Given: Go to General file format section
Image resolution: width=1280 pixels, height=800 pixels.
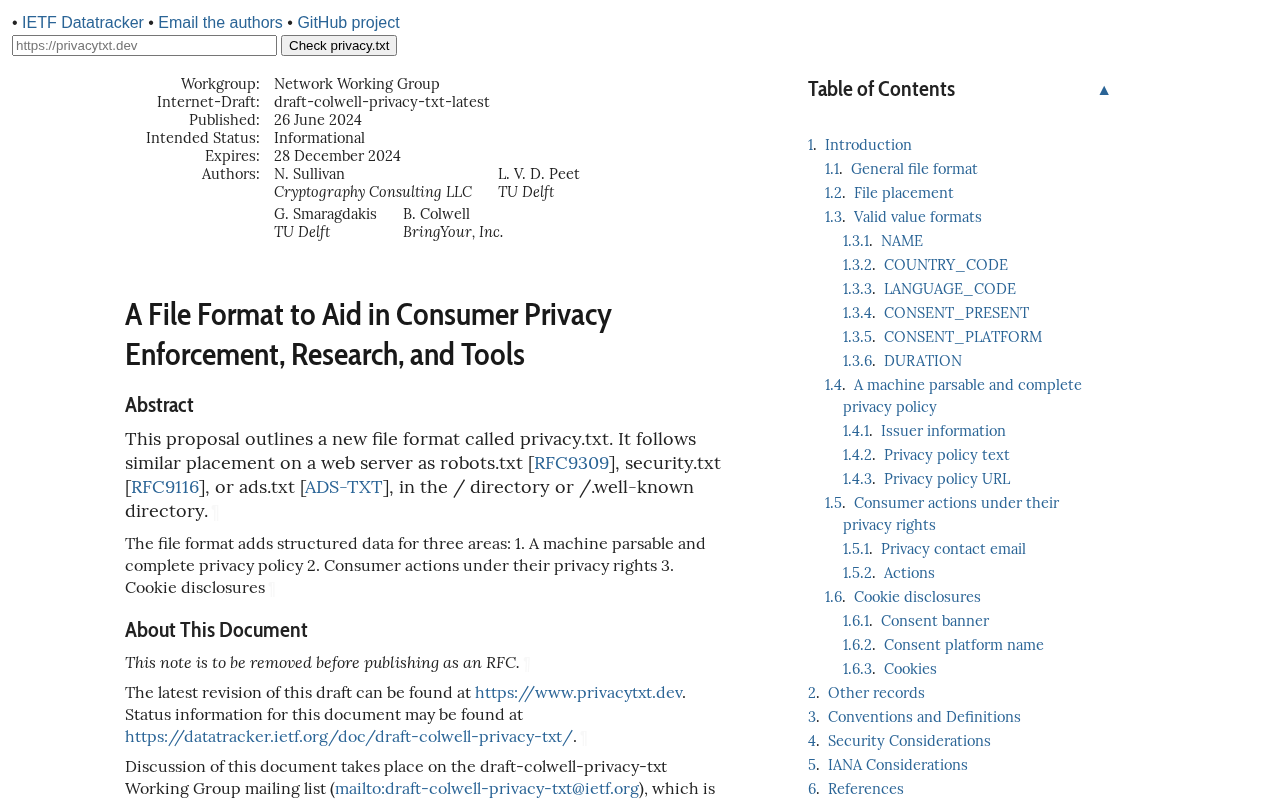Looking at the screenshot, I should (x=914, y=169).
